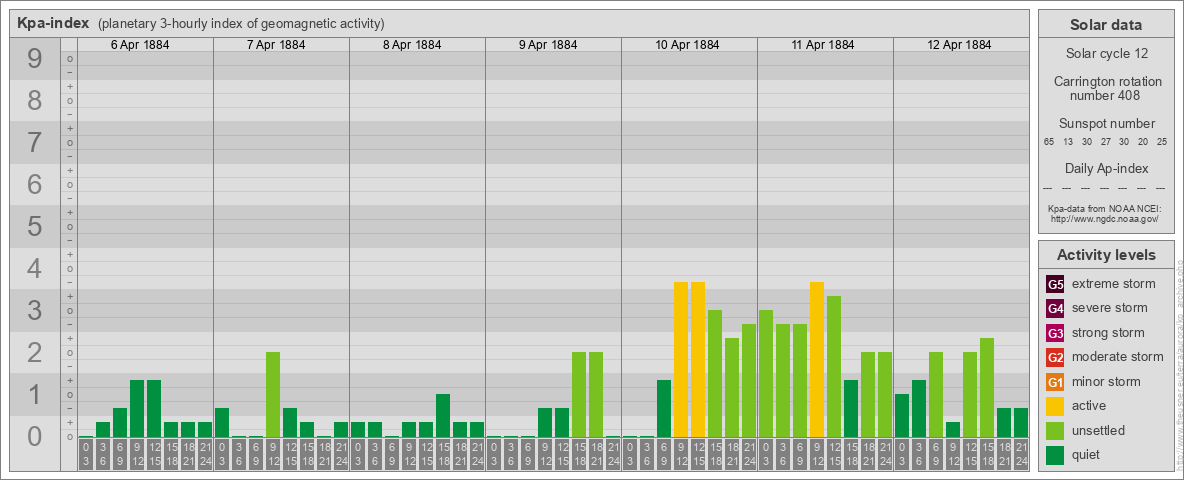Click the Kp scale number 9
The height and width of the screenshot is (480, 1184).
pyautogui.click(x=35, y=59)
